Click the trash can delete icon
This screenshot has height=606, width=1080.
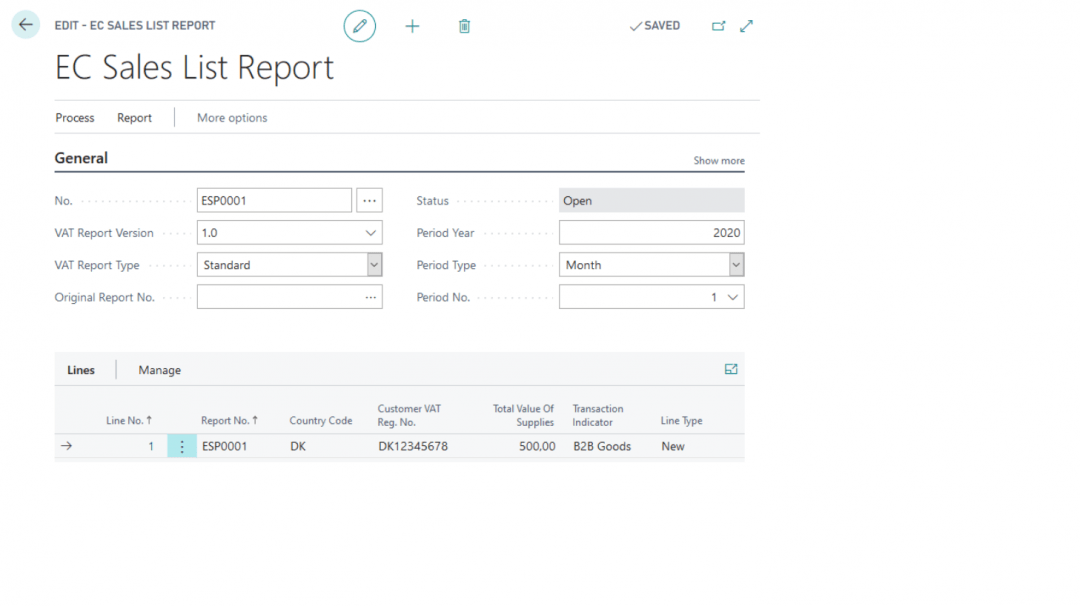tap(464, 26)
